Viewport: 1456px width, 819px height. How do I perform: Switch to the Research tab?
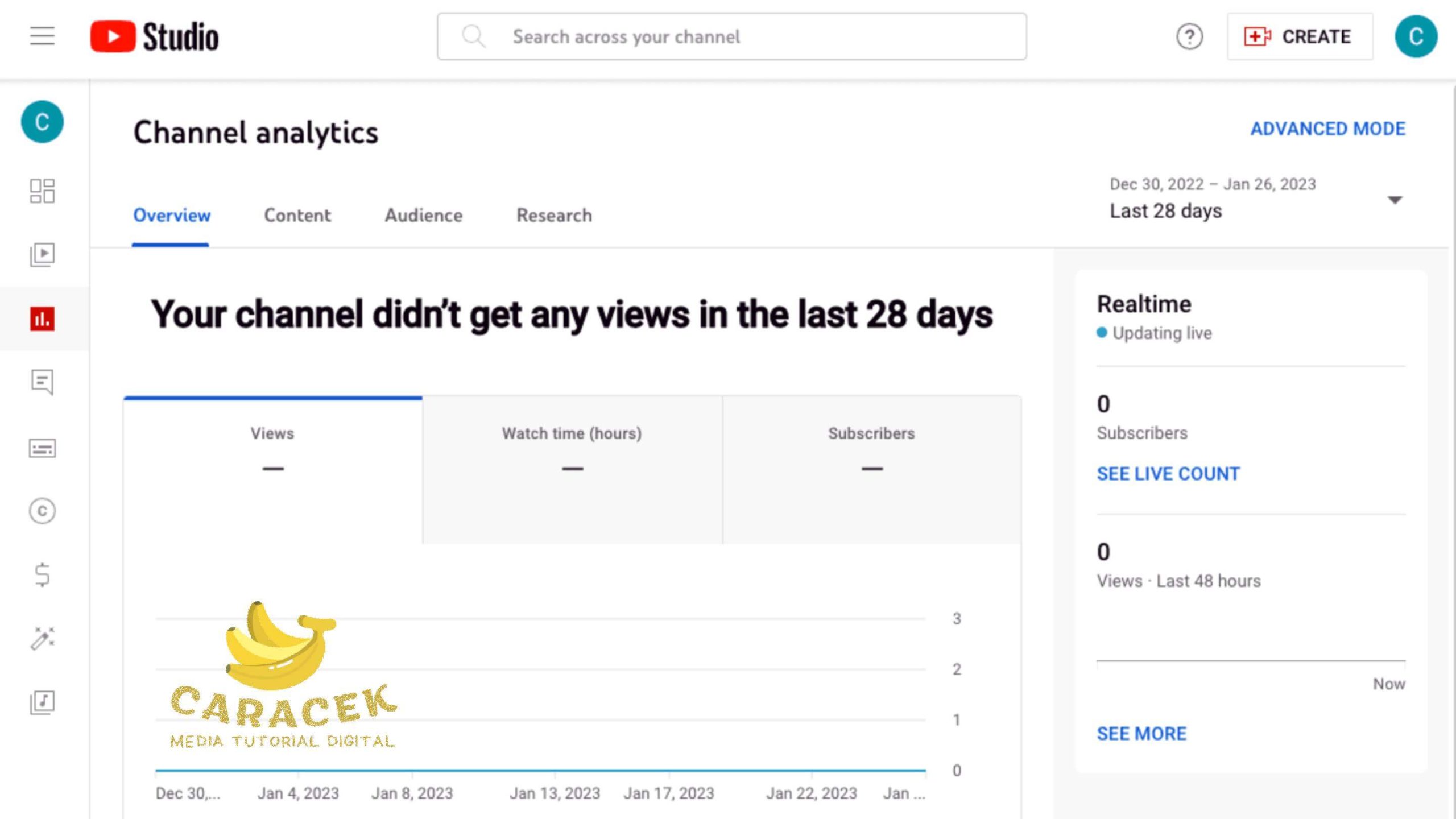554,216
